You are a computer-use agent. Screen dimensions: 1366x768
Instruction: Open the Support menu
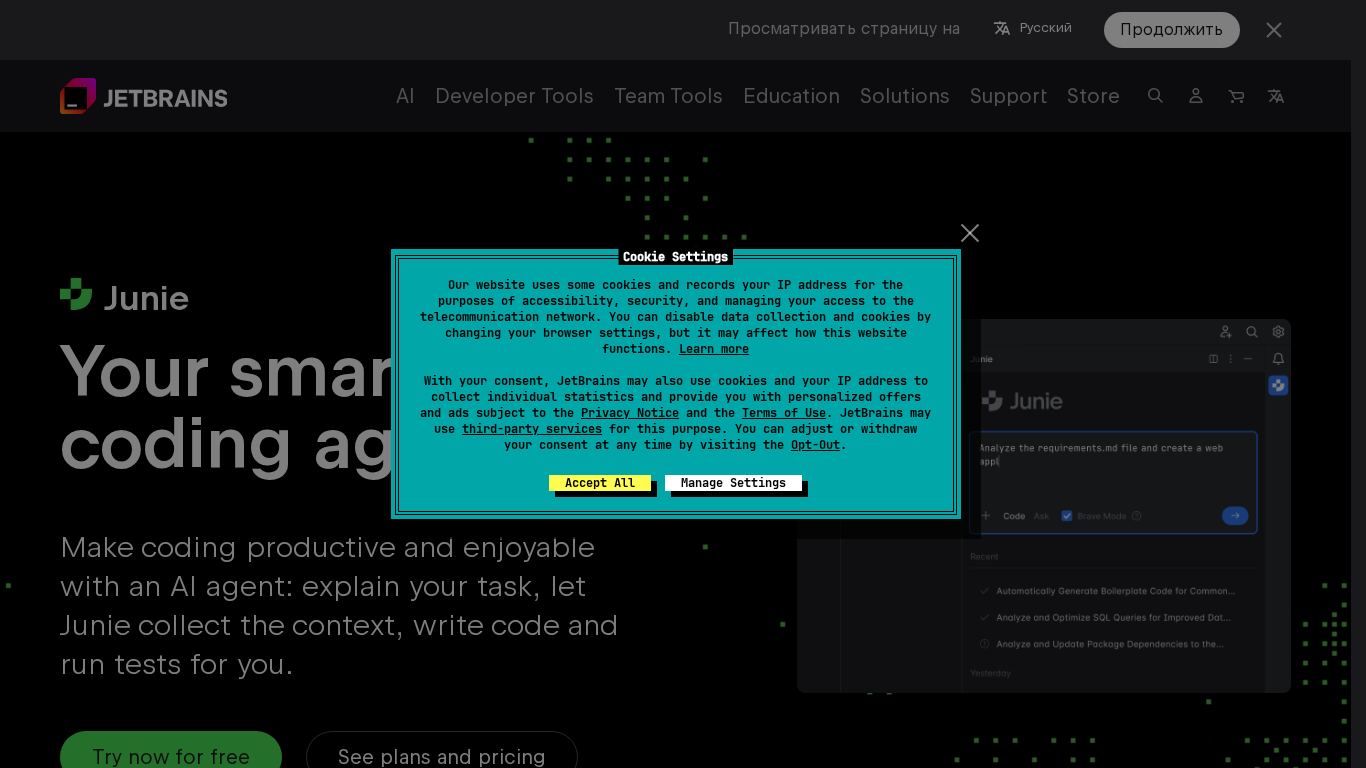point(1008,96)
